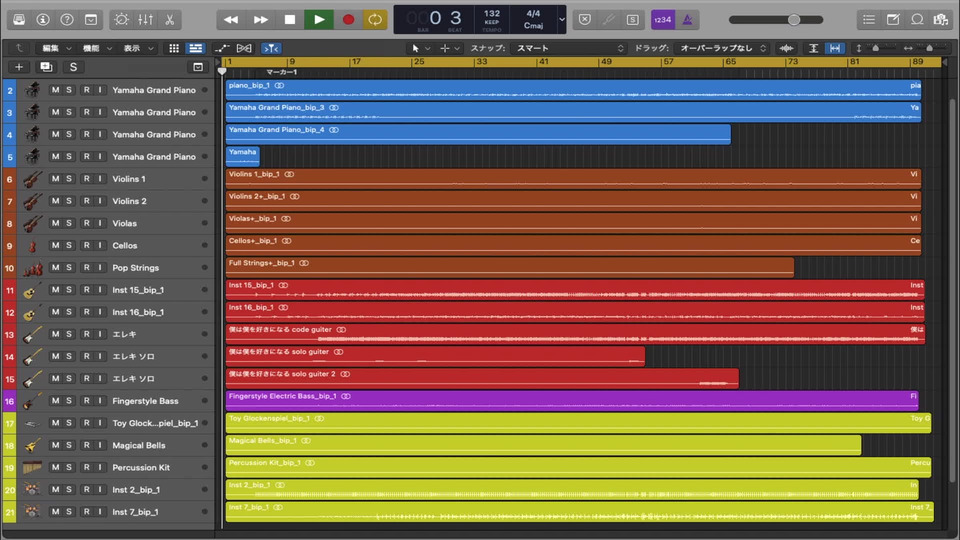This screenshot has height=540, width=960.
Task: Click the marker マーカー1
Action: pos(281,72)
